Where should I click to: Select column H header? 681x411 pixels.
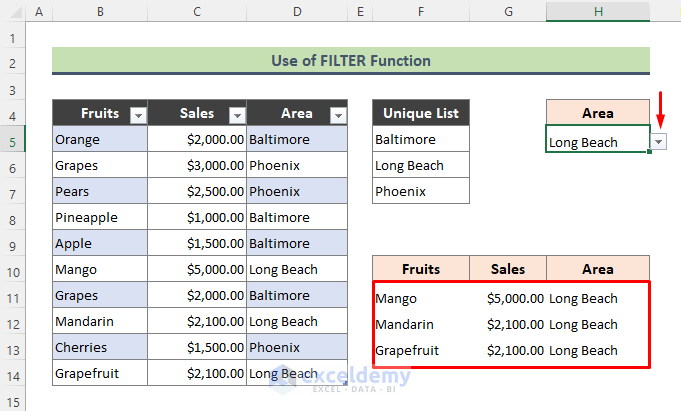coord(597,12)
